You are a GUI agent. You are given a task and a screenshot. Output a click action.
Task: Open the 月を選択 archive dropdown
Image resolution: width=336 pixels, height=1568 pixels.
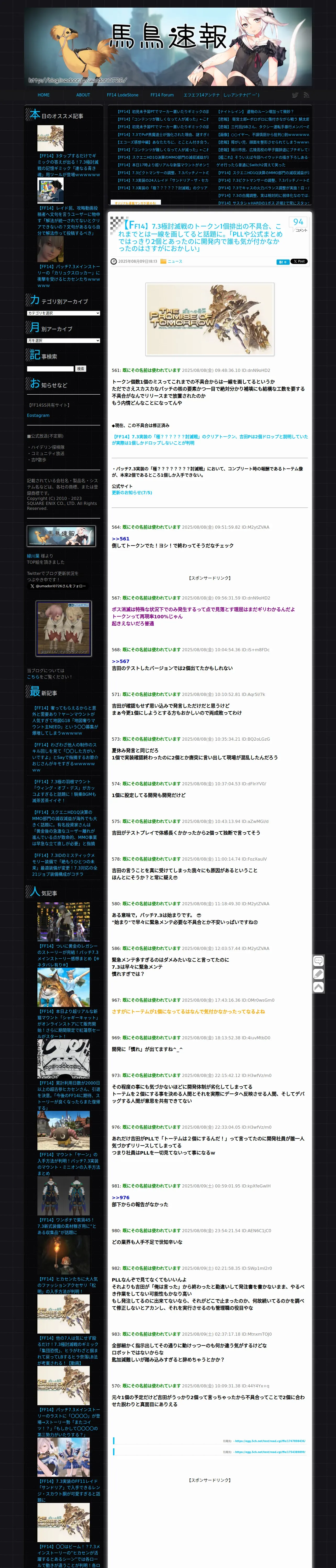[x=63, y=341]
